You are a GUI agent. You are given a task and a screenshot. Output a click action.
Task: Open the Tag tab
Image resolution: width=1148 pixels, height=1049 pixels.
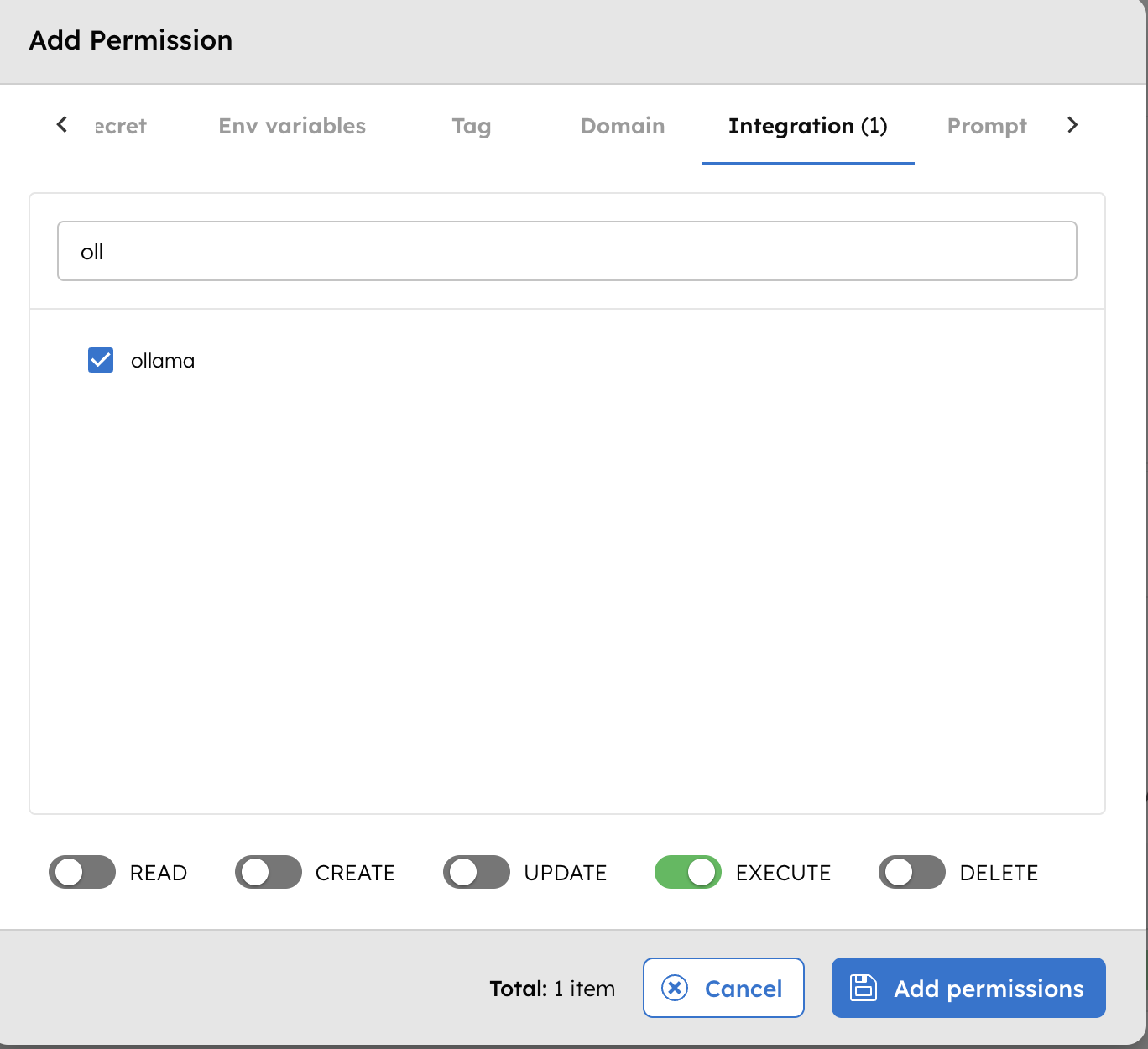pyautogui.click(x=472, y=126)
